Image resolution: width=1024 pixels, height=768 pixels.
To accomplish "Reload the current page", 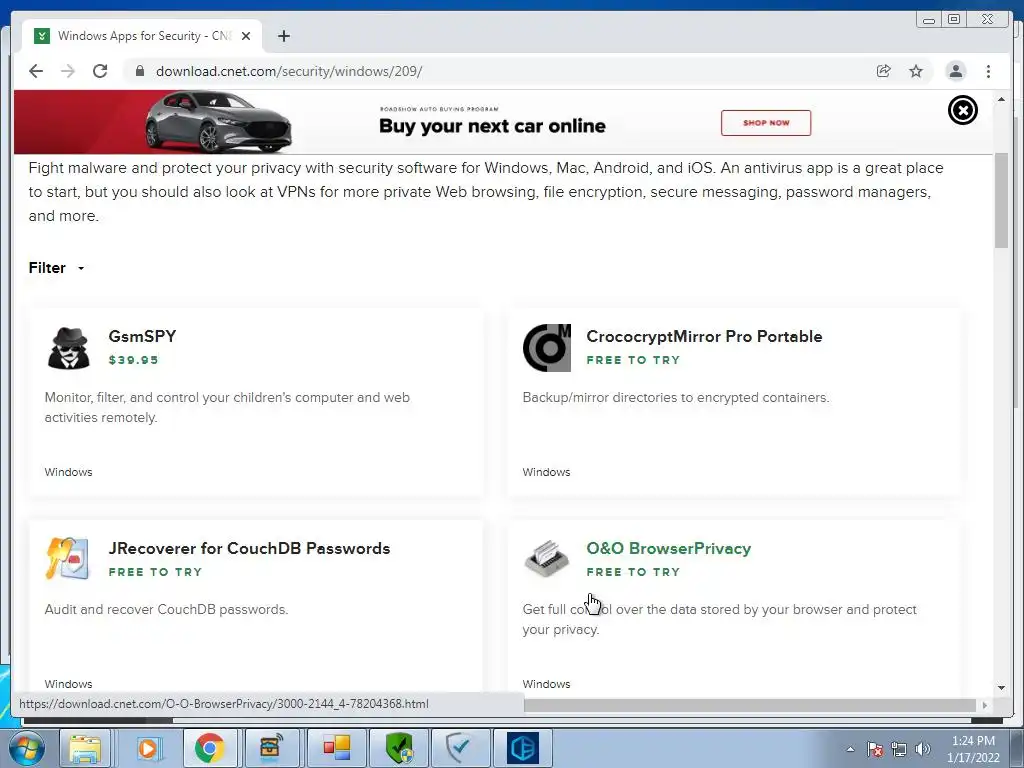I will click(100, 71).
